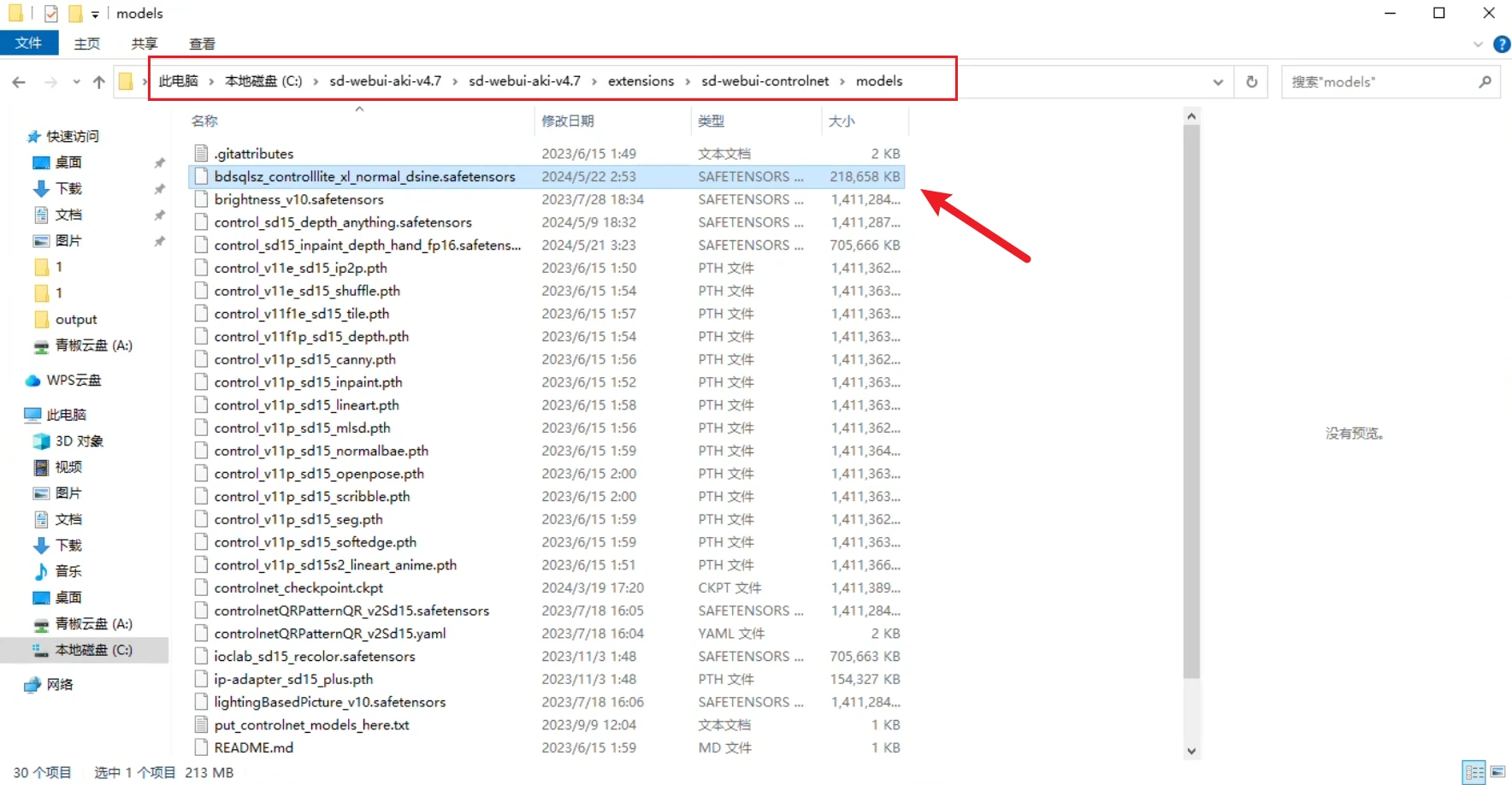Click file icon of ioclab_sd15_recolor.safetensors
The image size is (1512, 785).
click(x=201, y=657)
